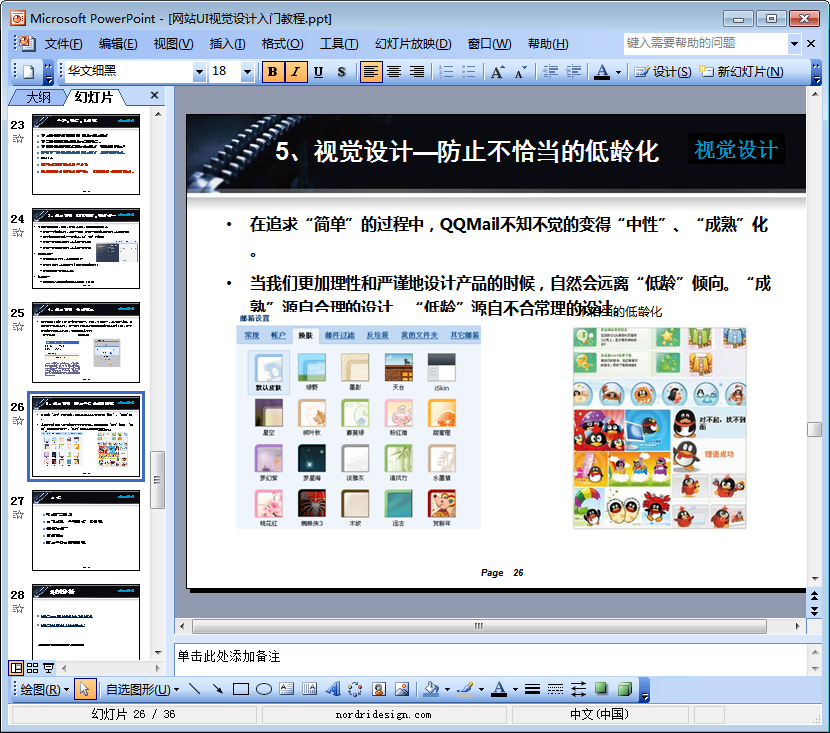This screenshot has width=830, height=733.
Task: Open the font size dropdown
Action: [x=247, y=71]
